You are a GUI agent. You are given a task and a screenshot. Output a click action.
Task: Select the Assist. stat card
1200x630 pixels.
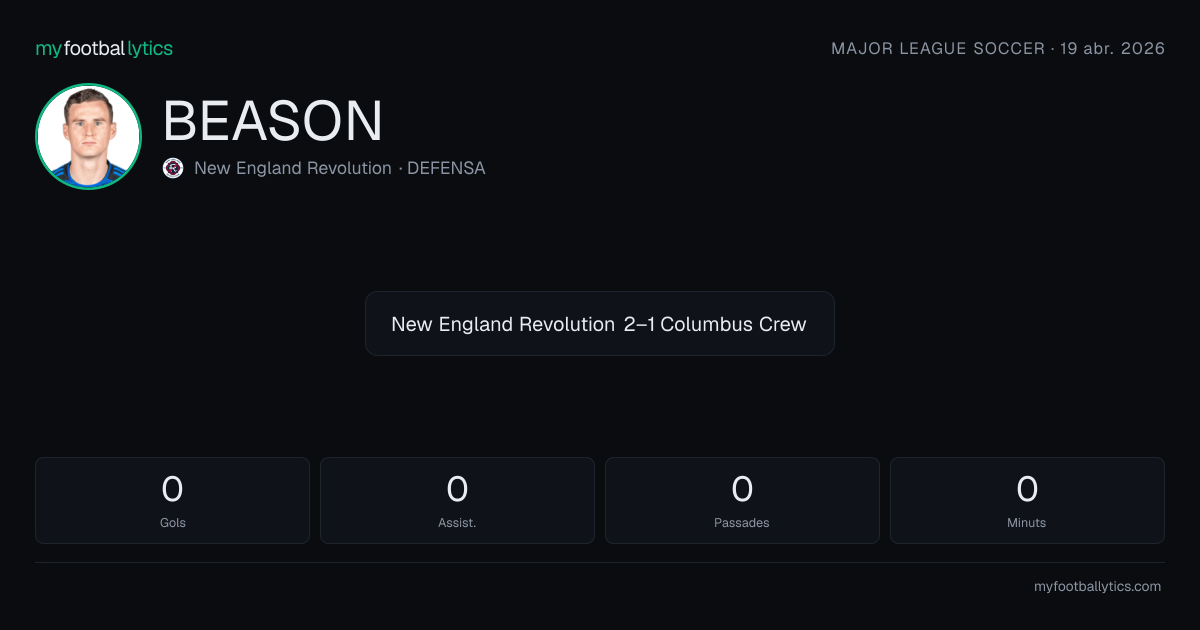coord(457,500)
